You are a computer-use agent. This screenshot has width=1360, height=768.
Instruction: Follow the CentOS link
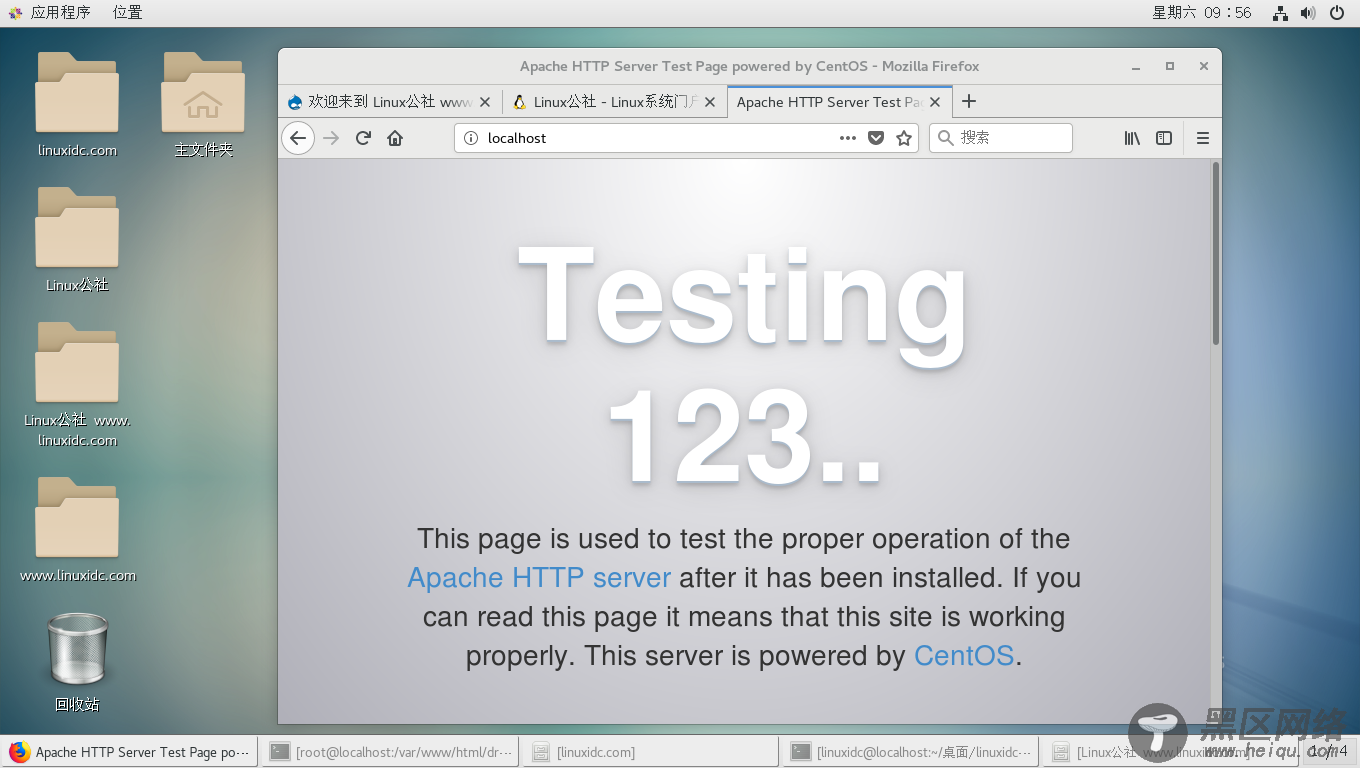click(x=964, y=656)
